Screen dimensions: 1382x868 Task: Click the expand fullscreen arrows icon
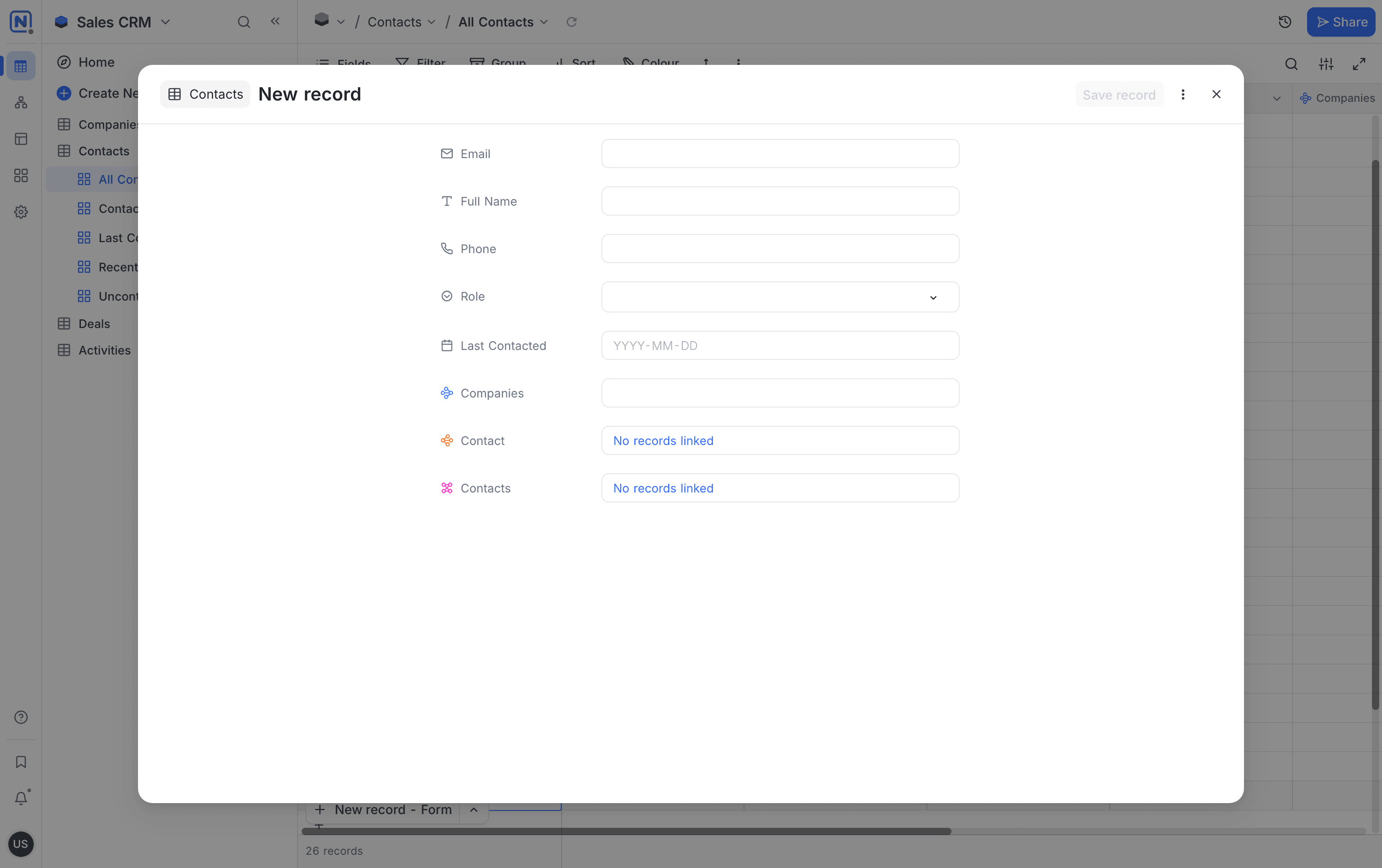click(1359, 64)
